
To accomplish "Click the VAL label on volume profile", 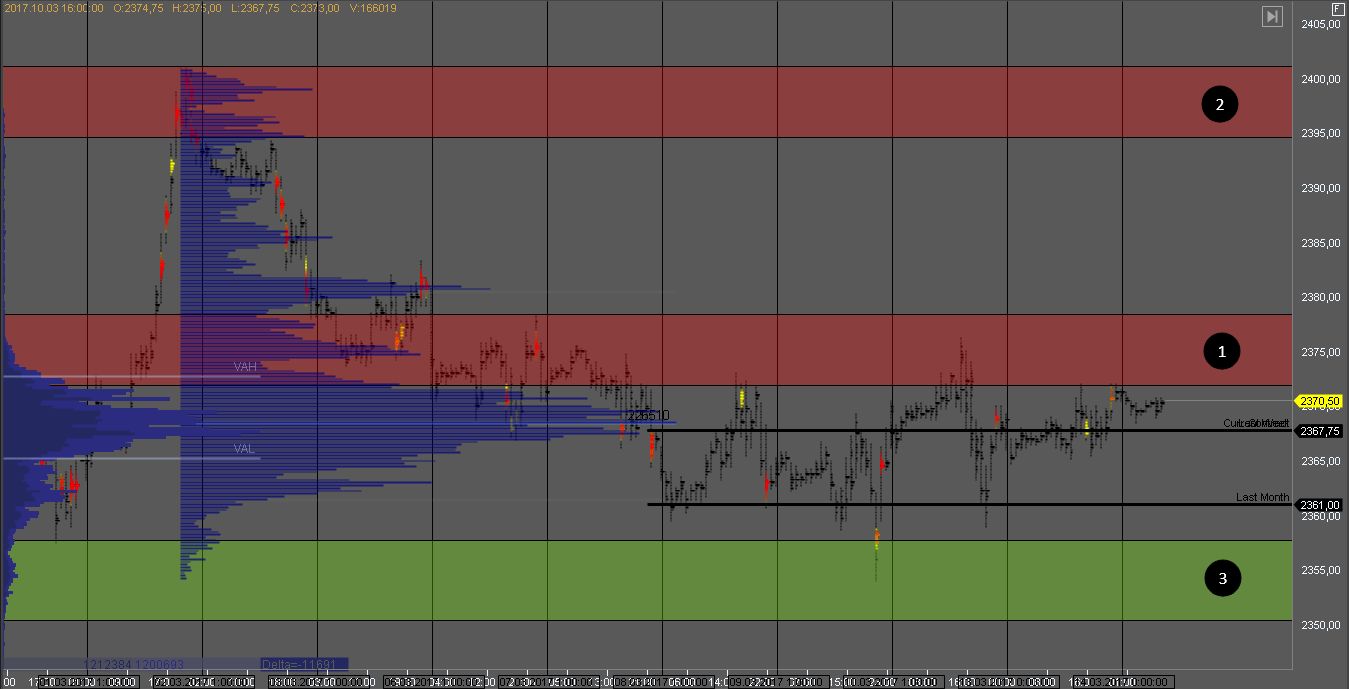I will coord(245,449).
